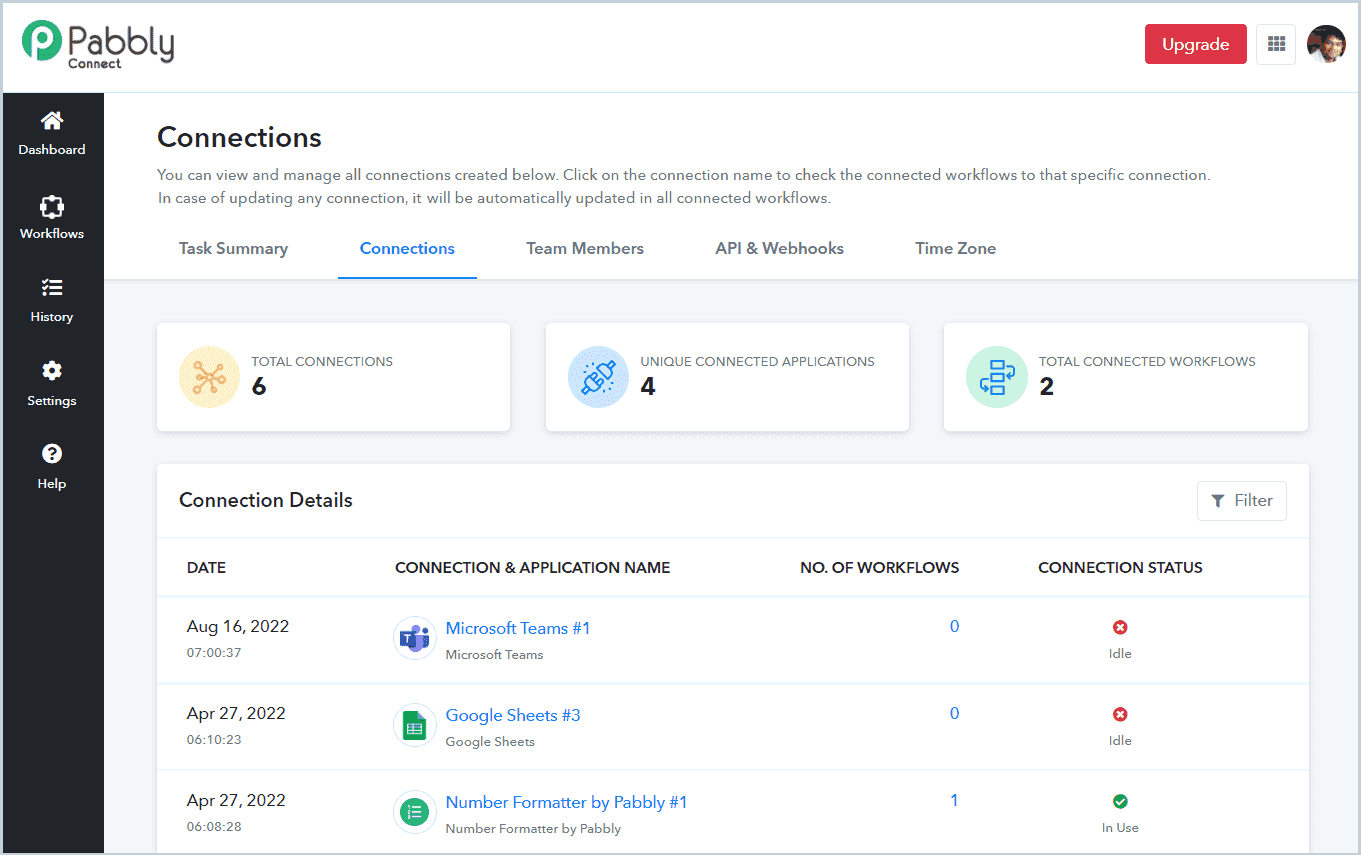Viewport: 1361px width, 855px height.
Task: Open Workflows via the puzzle icon
Action: (52, 207)
